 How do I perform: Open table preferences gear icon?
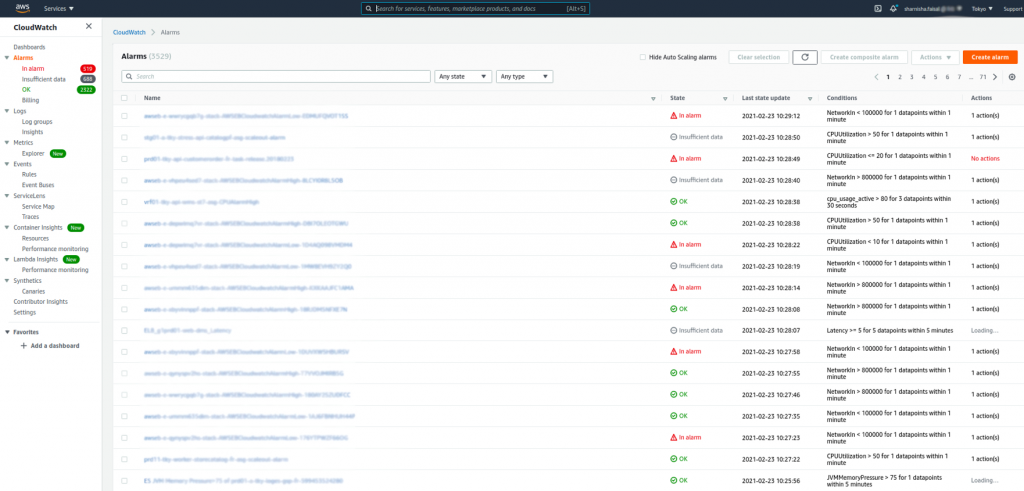[1012, 77]
